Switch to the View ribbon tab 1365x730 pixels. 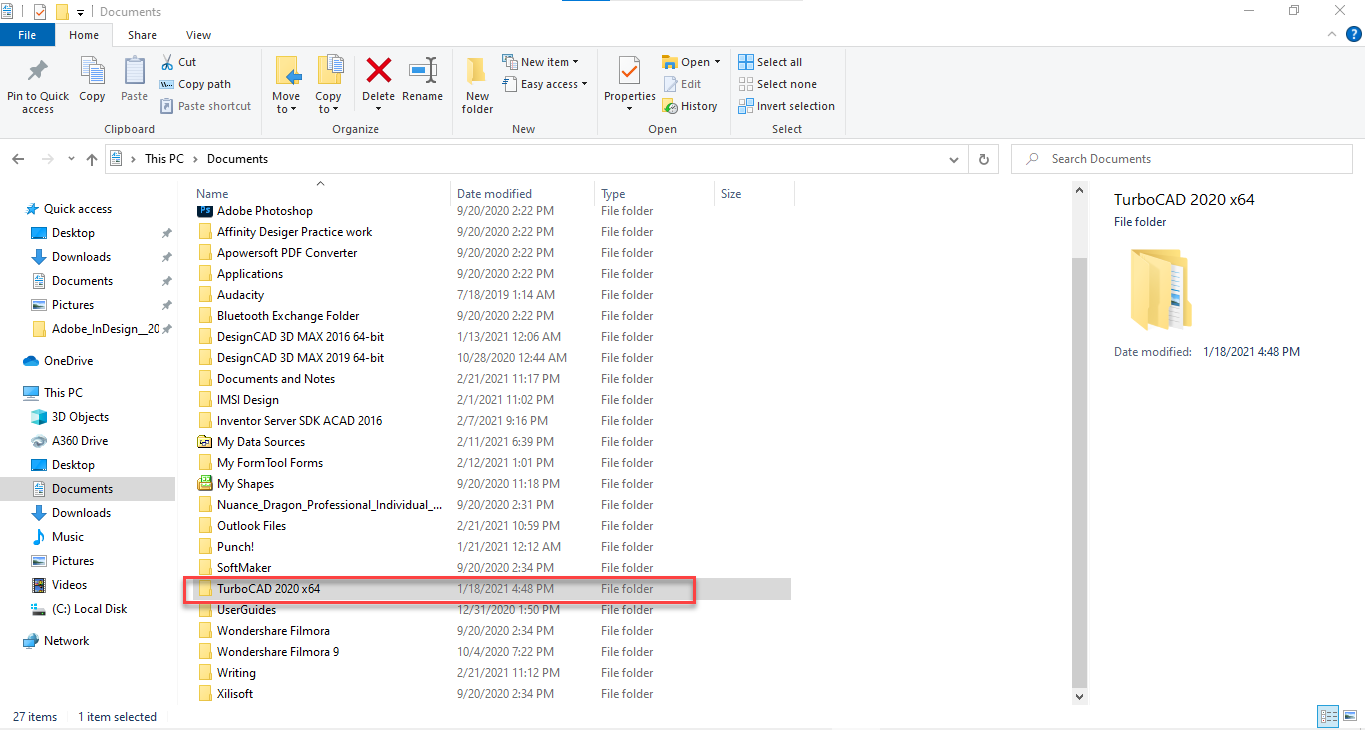pyautogui.click(x=198, y=35)
